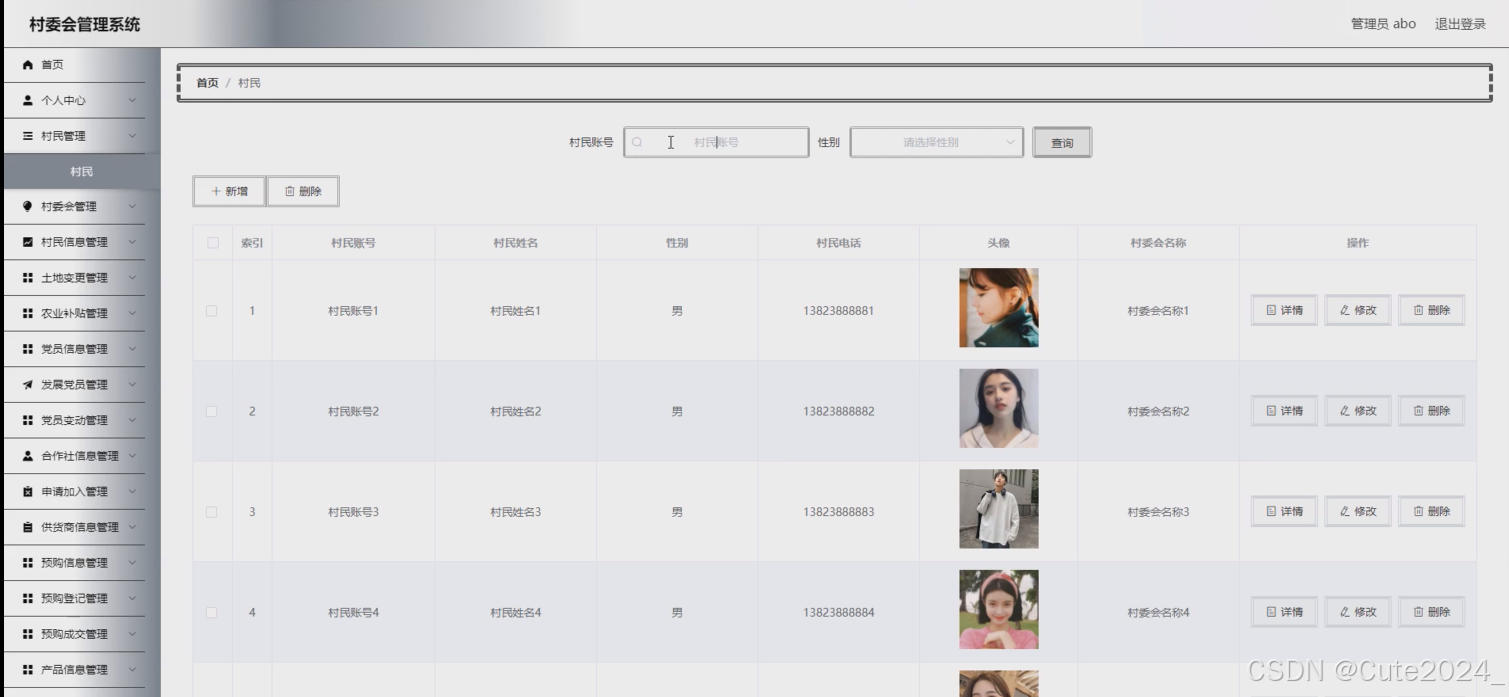Open the 产品信息管理 menu label

pos(74,670)
